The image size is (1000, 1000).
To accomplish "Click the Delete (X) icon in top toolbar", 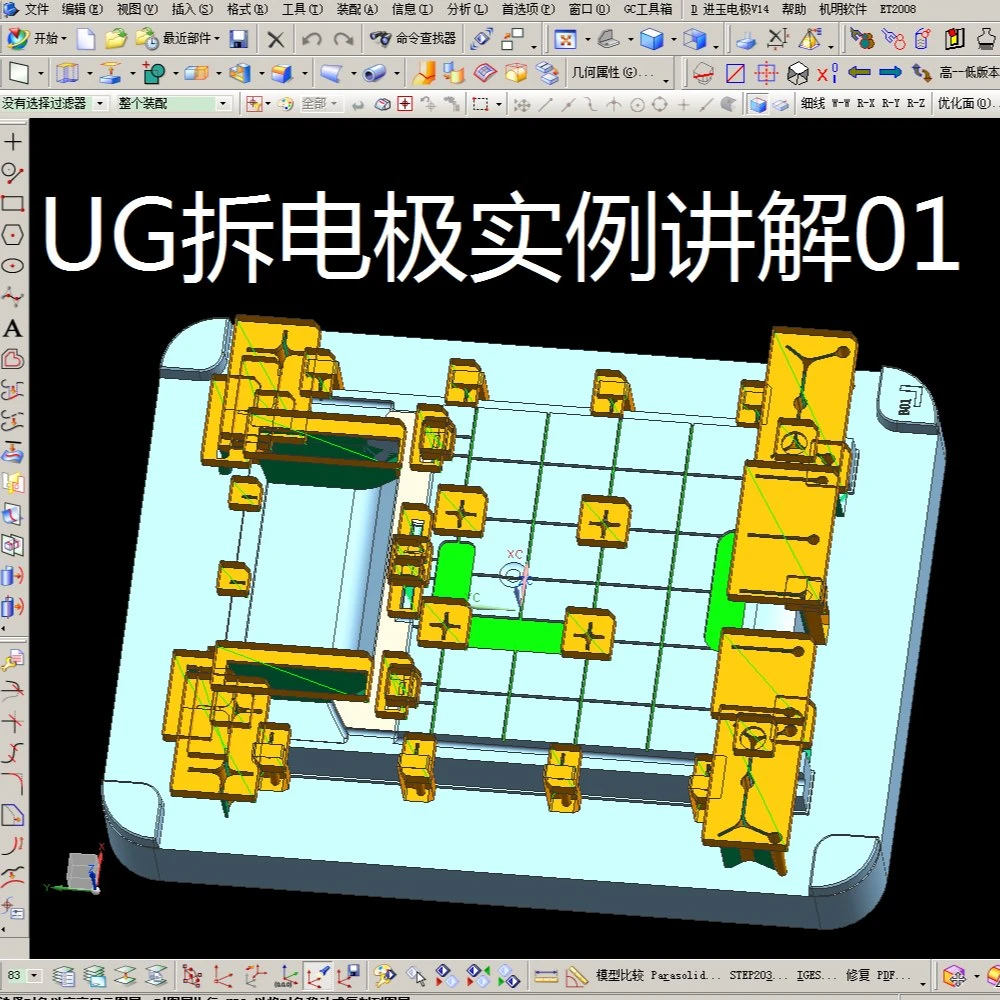I will (x=276, y=39).
